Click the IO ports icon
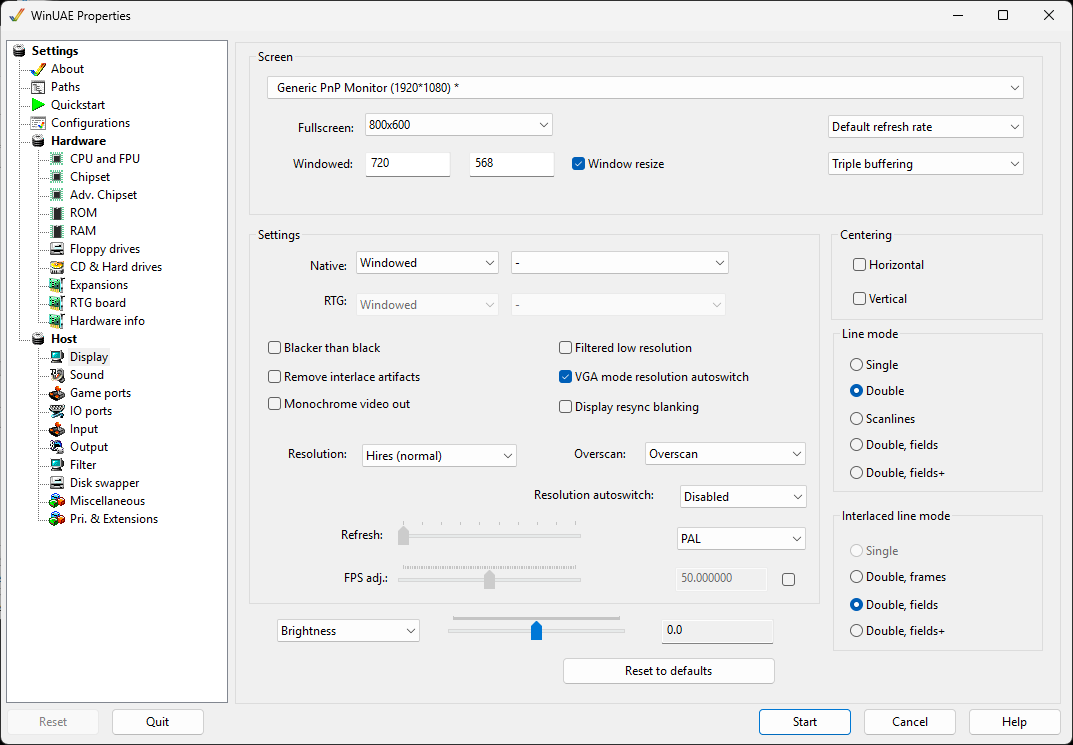The width and height of the screenshot is (1073, 745). [57, 411]
